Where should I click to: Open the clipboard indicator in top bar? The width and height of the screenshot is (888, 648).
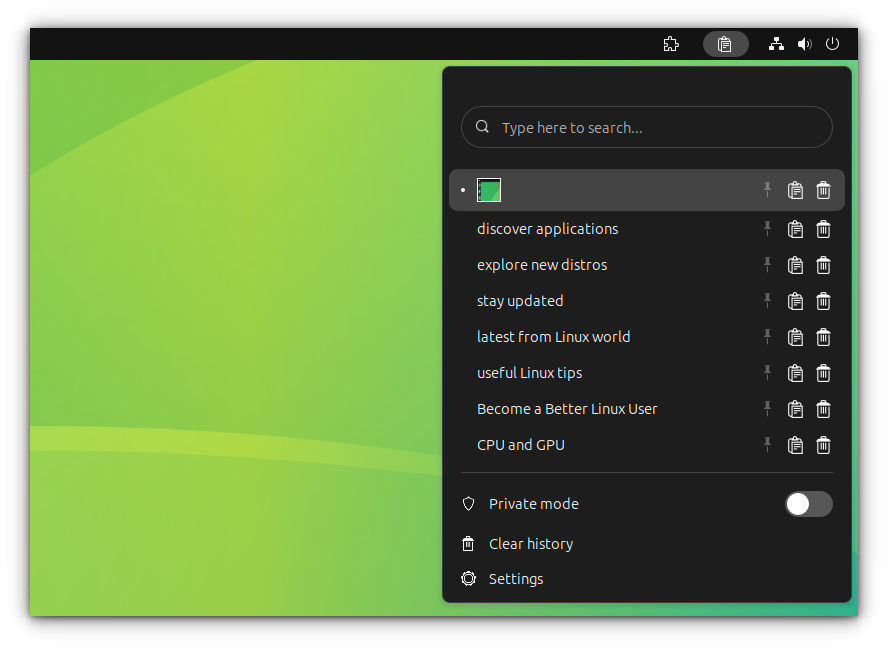pyautogui.click(x=725, y=44)
